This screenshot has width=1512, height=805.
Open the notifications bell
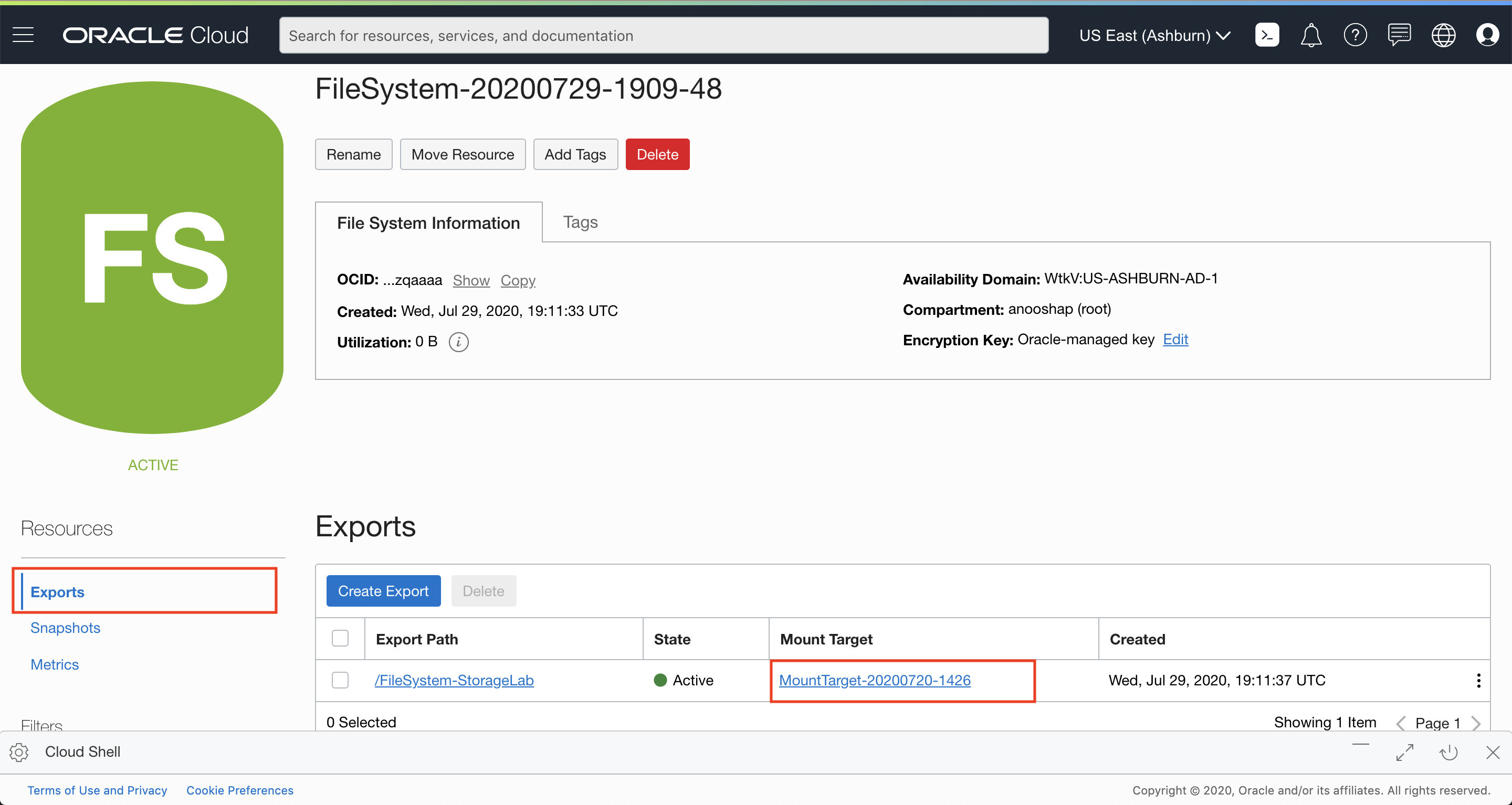coord(1311,35)
